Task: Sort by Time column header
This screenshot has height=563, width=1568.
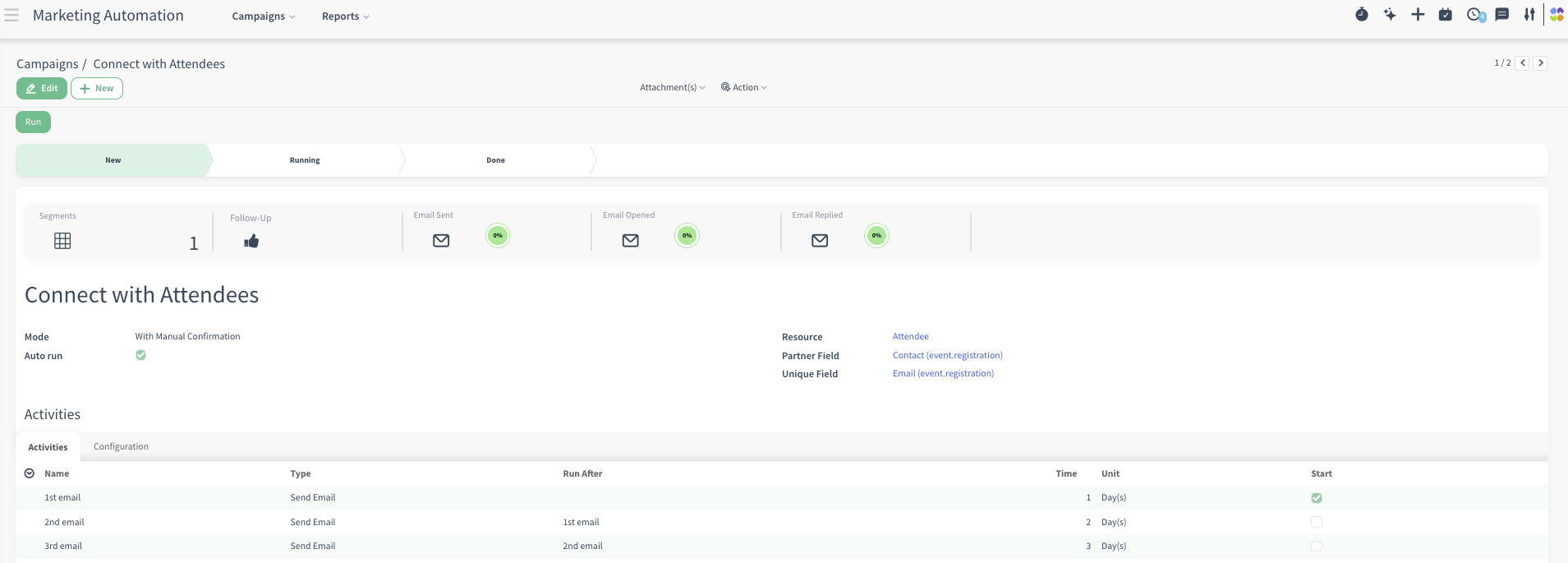Action: pyautogui.click(x=1066, y=473)
